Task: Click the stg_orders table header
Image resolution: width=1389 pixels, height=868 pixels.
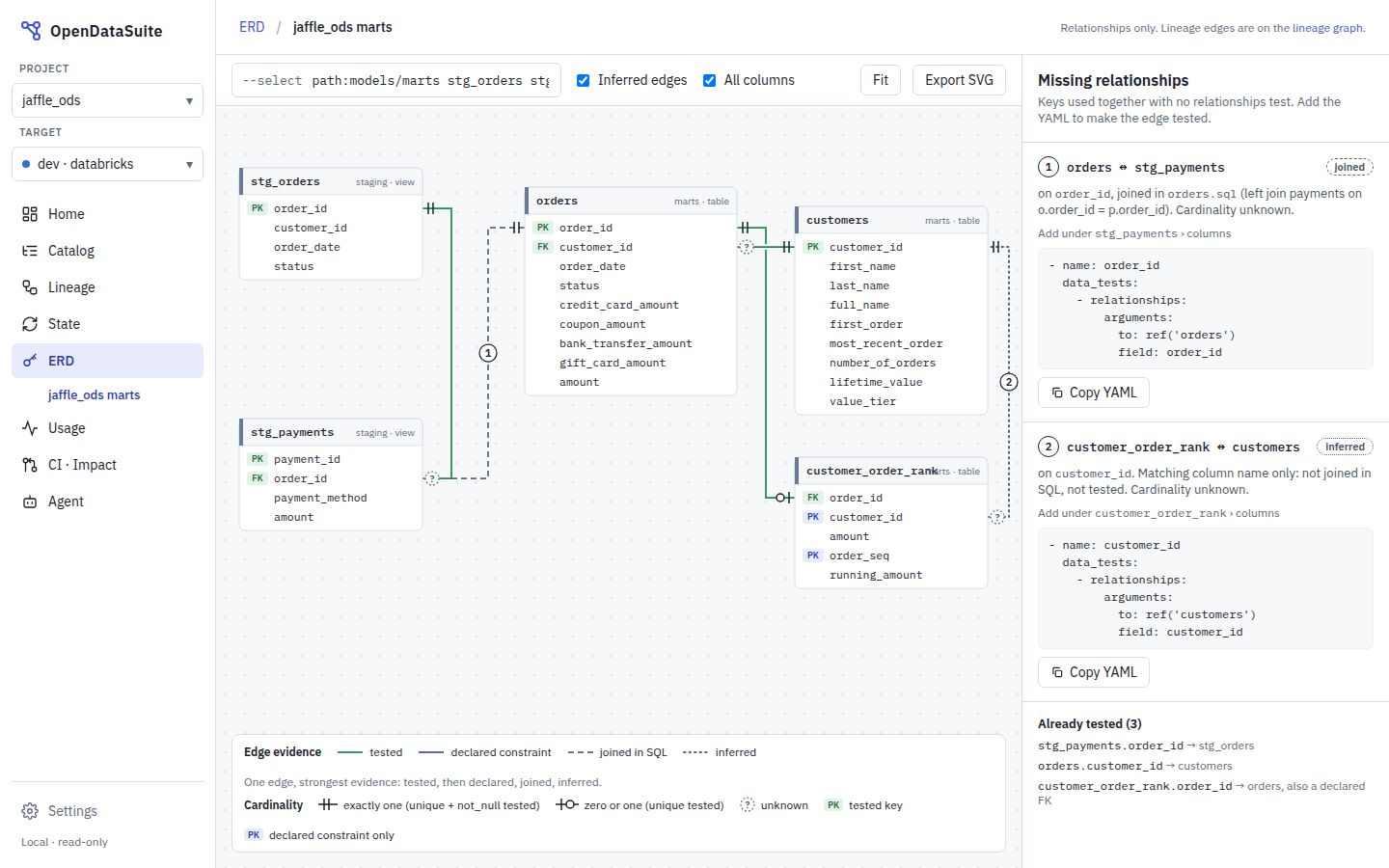Action: (331, 181)
